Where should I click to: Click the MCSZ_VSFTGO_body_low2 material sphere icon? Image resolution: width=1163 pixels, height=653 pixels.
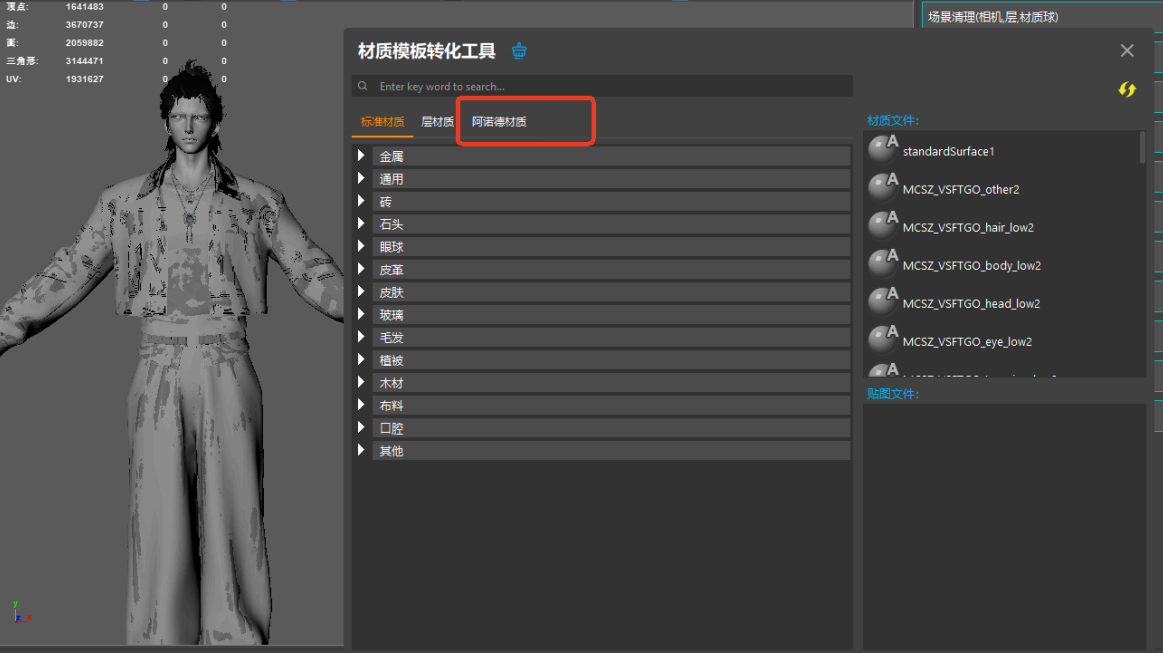[883, 263]
